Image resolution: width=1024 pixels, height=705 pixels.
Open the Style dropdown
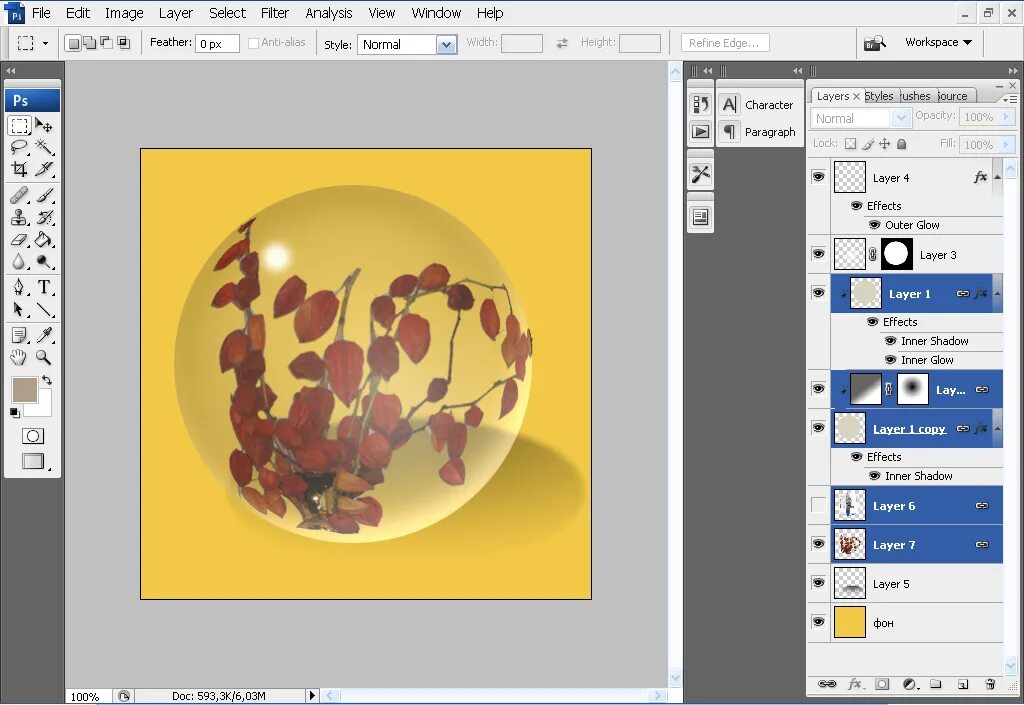(x=447, y=44)
